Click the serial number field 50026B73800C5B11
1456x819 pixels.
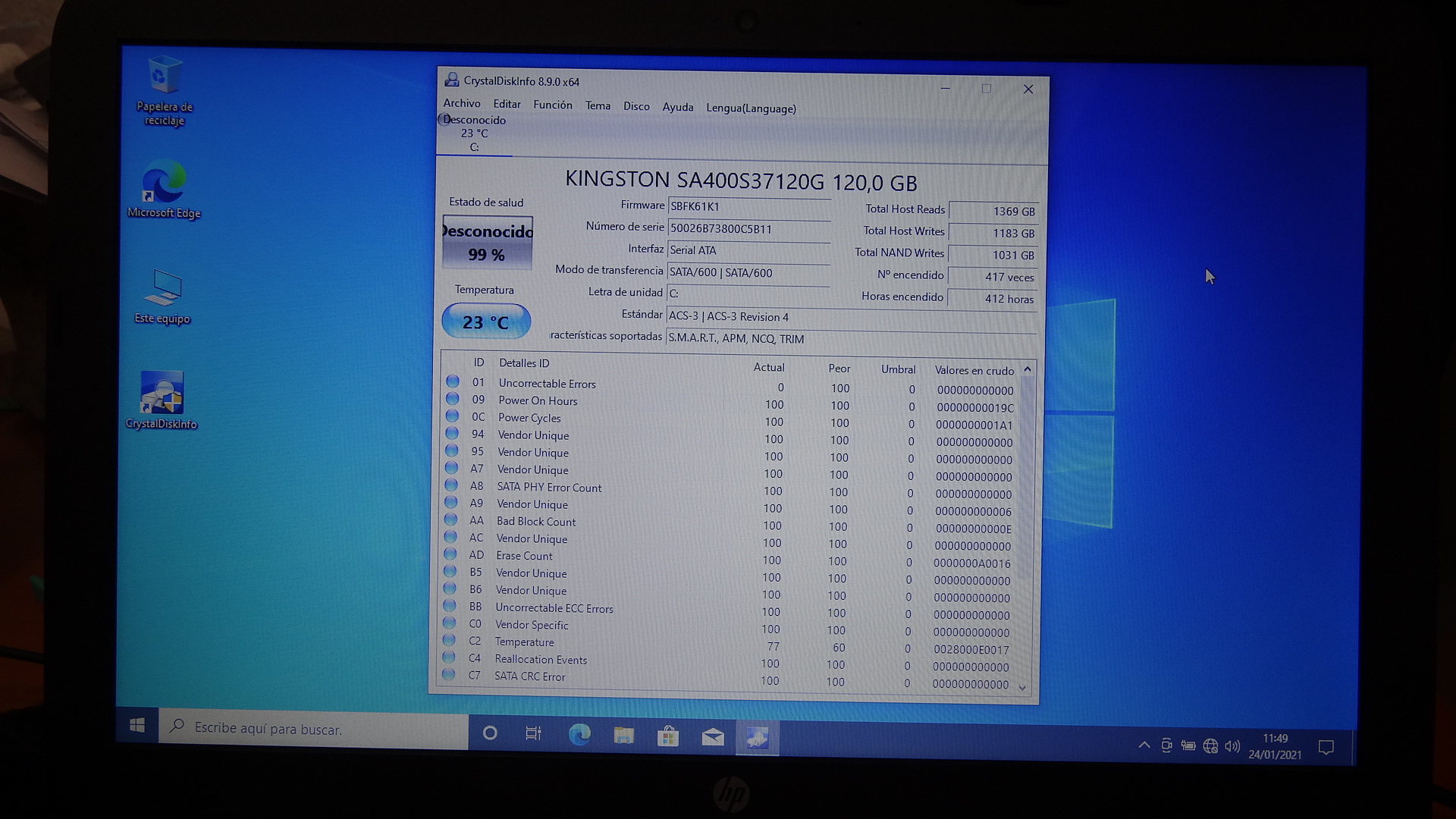(748, 228)
